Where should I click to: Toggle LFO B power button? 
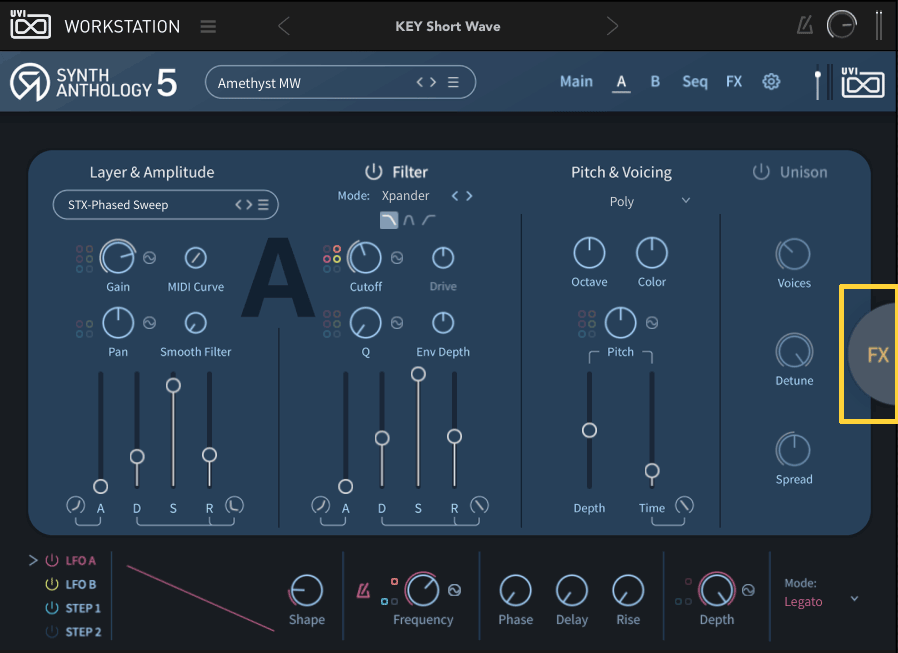[52, 584]
